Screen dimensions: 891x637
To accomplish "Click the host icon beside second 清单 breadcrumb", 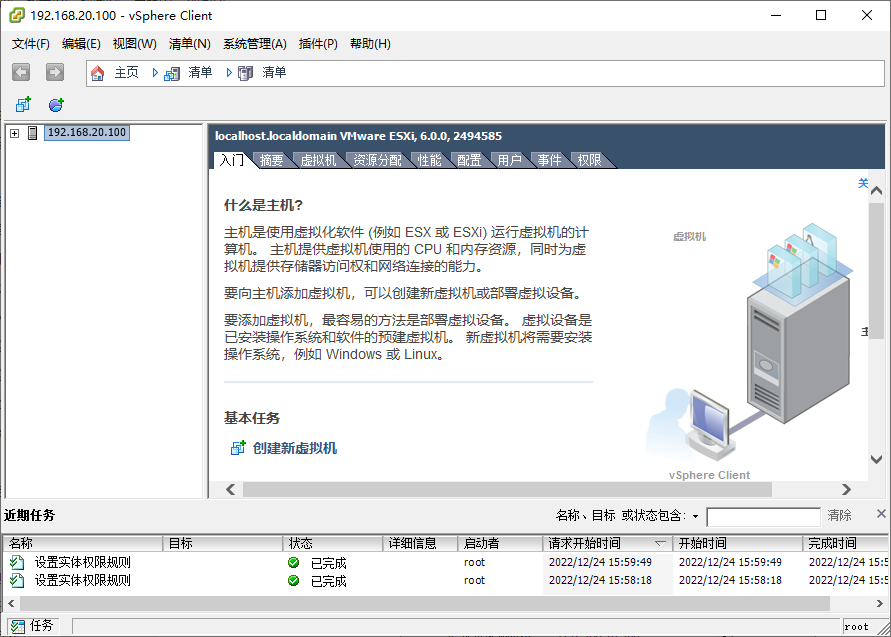I will pos(243,72).
